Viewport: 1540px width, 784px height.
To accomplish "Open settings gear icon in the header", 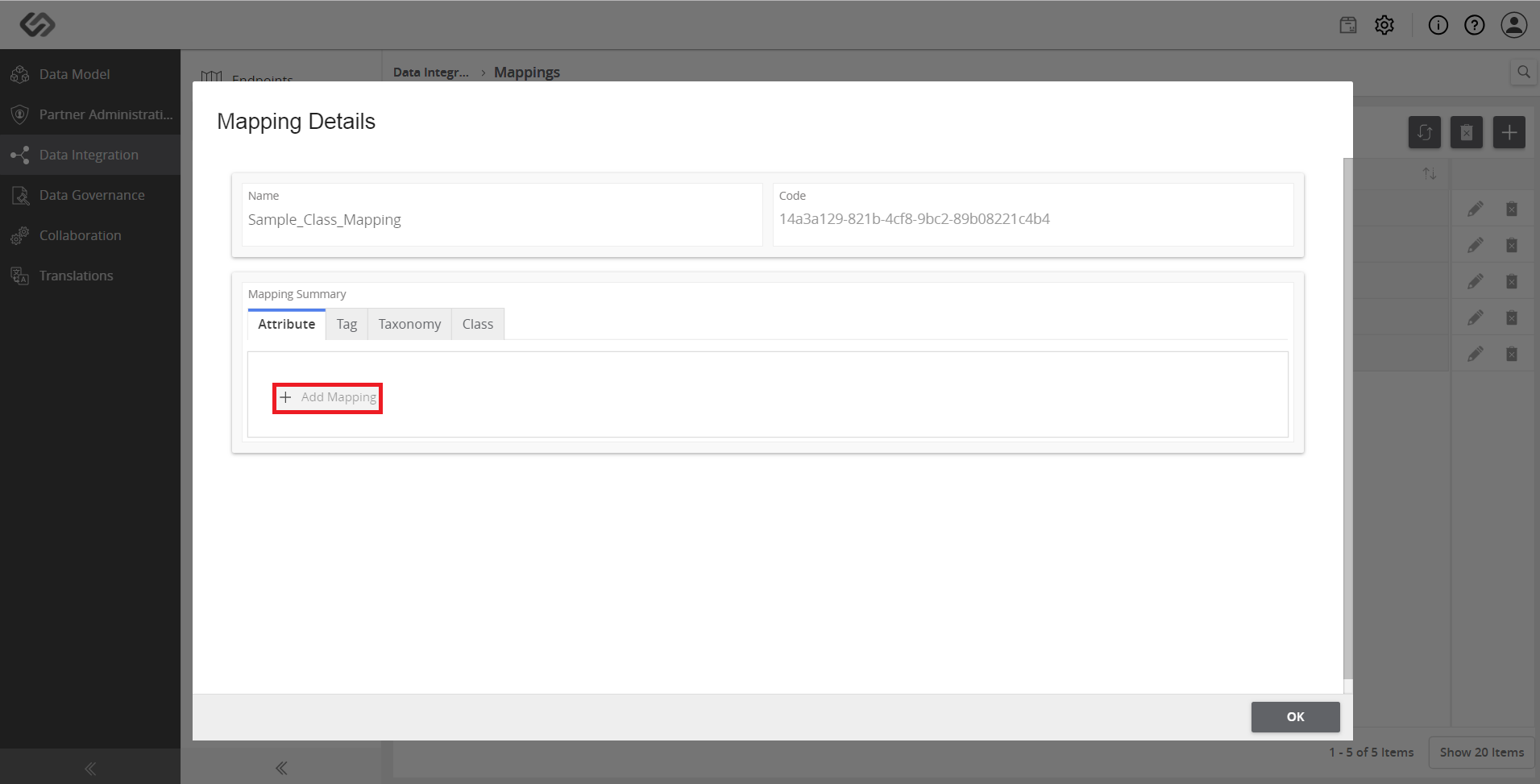I will click(1384, 25).
